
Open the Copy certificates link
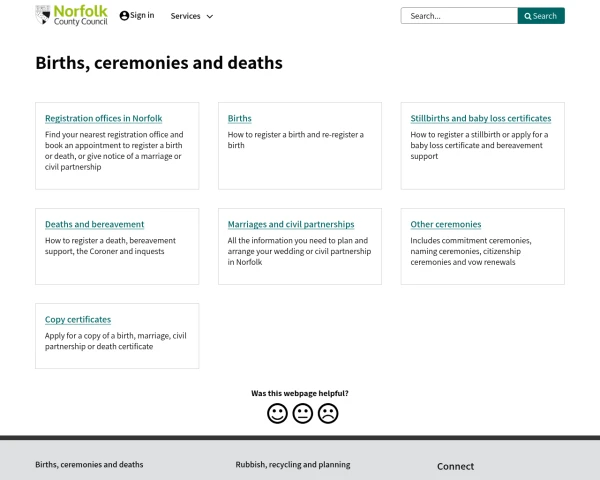click(77, 320)
